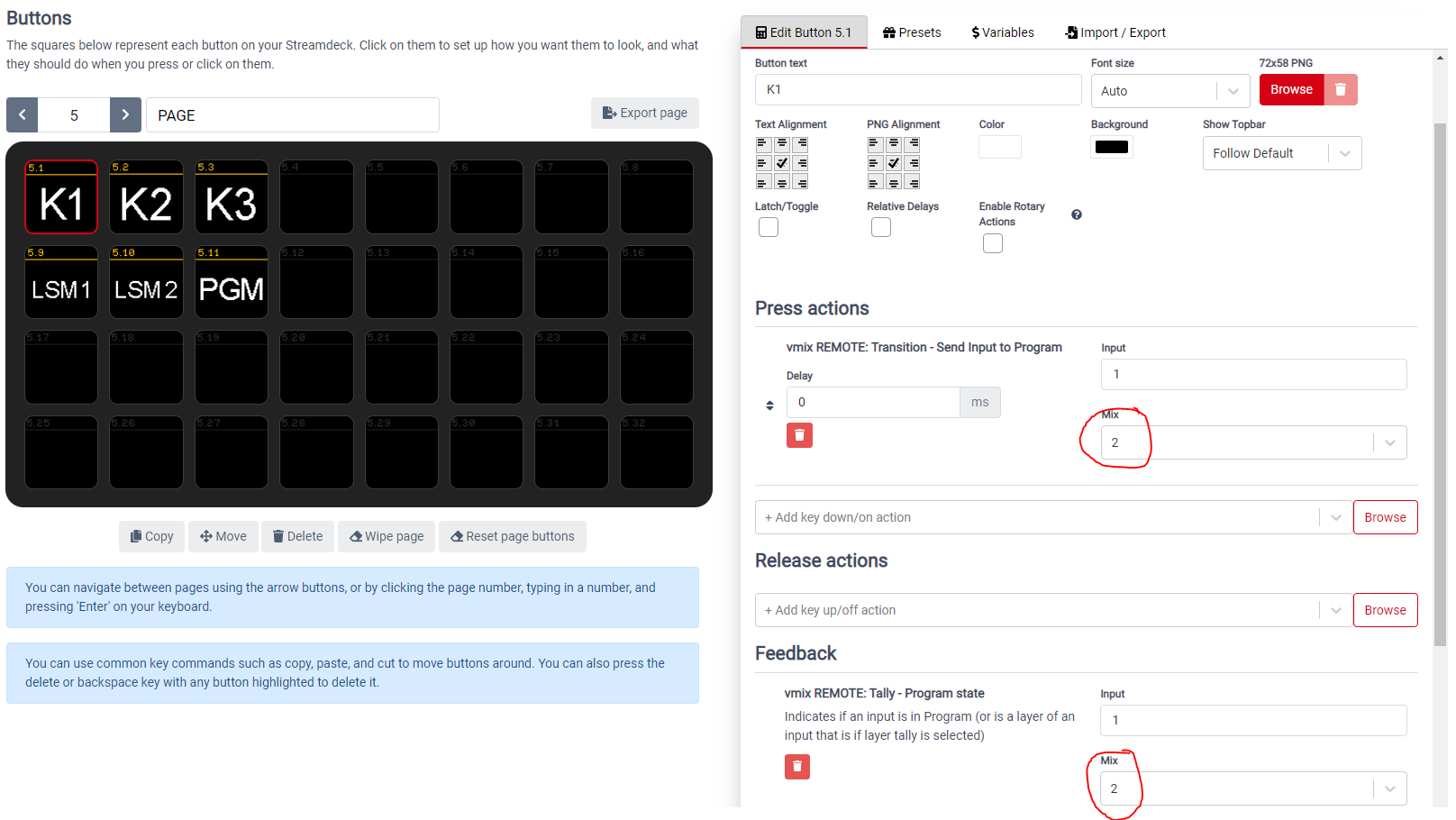Click the next page arrow button
Image resolution: width=1456 pixels, height=820 pixels.
[125, 115]
